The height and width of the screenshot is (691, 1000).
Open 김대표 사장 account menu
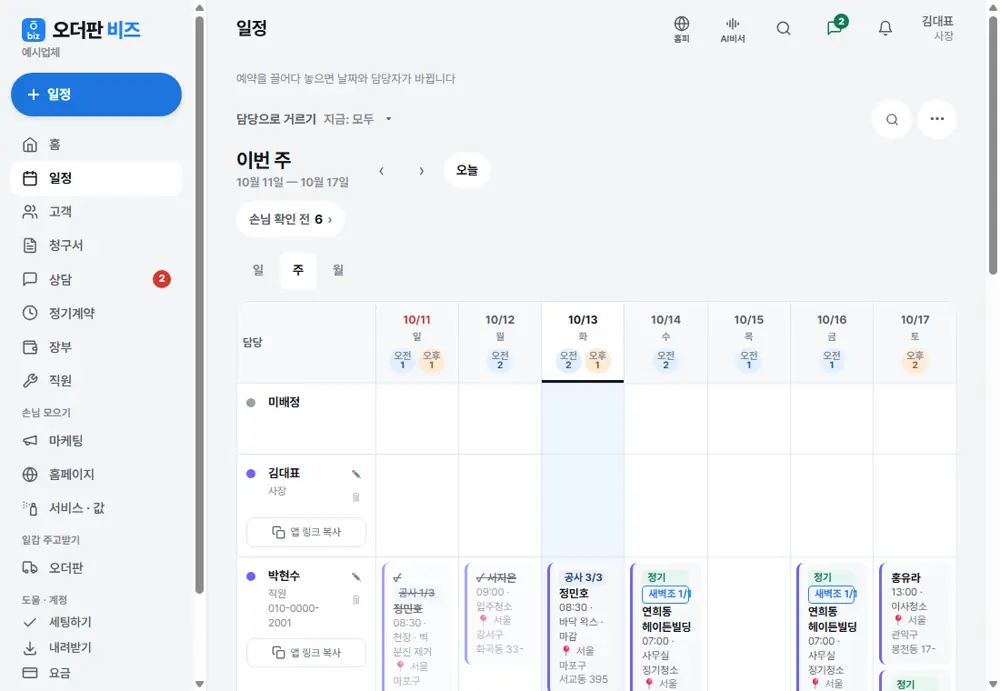point(938,28)
